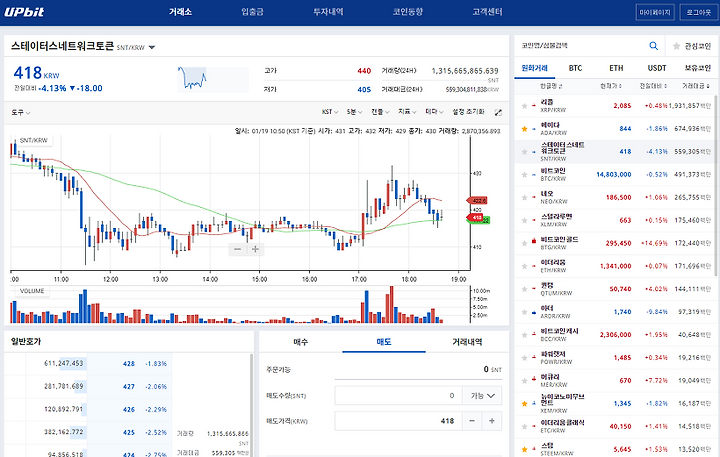Click the mini price chart thumbnail
This screenshot has width=720, height=457.
tap(213, 79)
